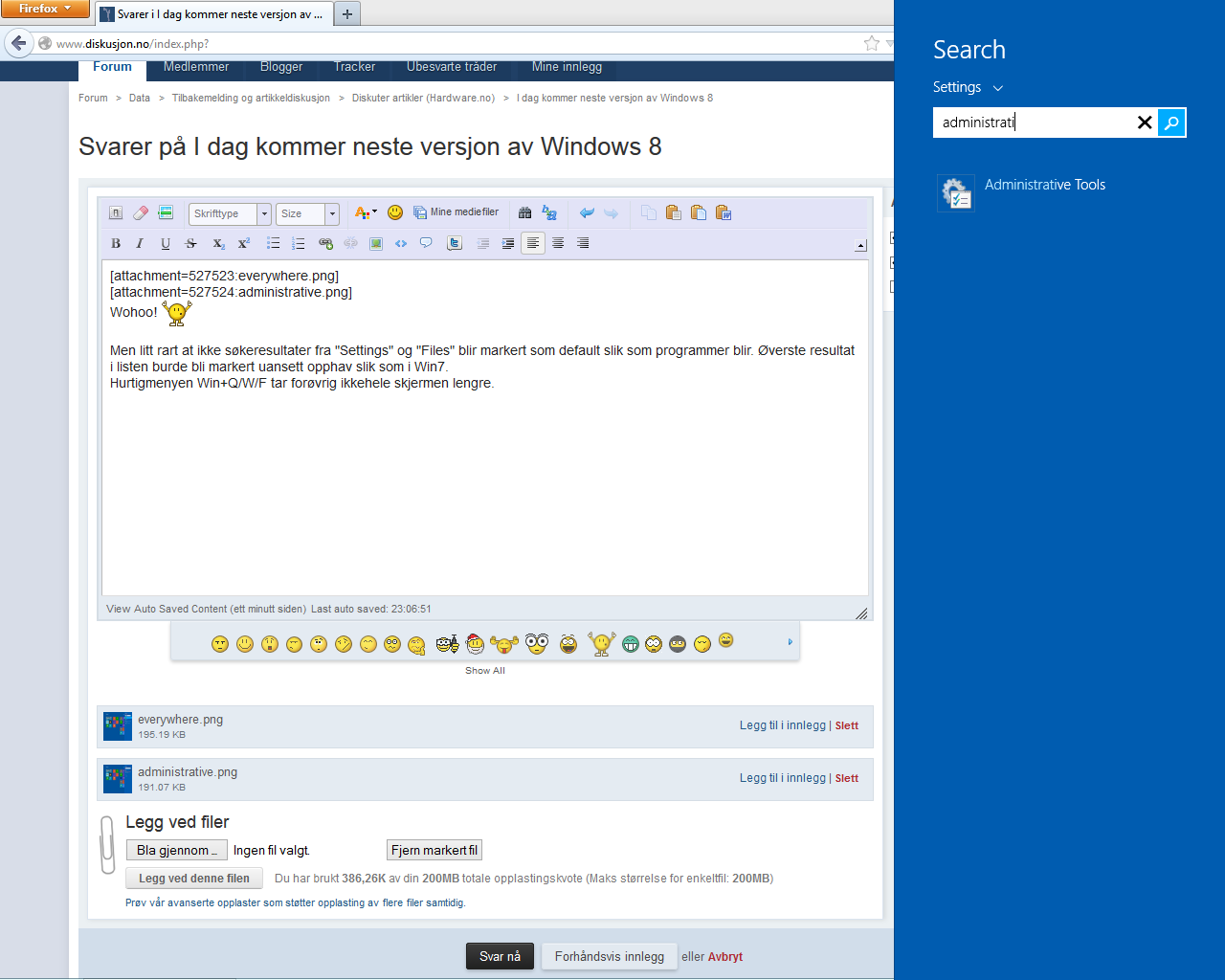This screenshot has height=980, width=1225.
Task: Toggle italic formatting
Action: pos(141,243)
